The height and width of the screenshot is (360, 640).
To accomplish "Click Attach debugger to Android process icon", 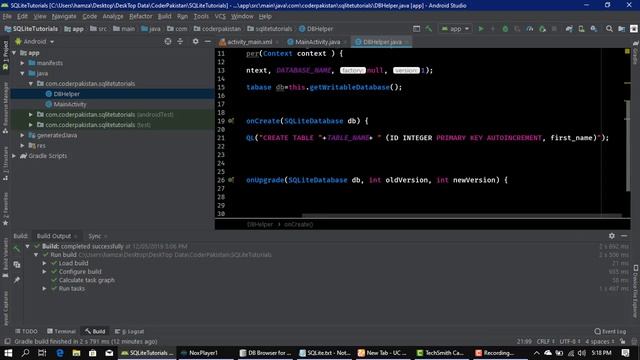I will coord(542,29).
